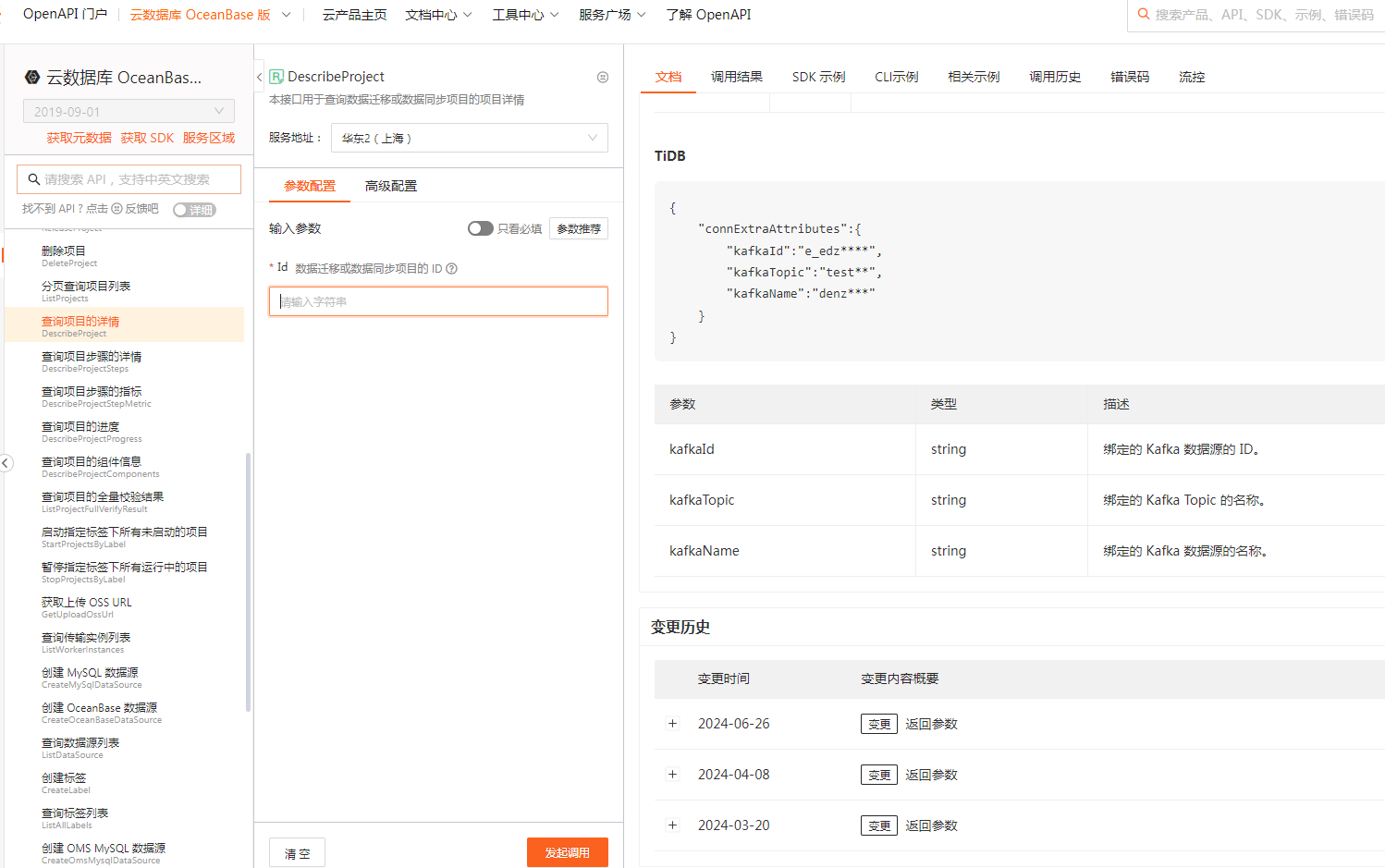Click the feedback smiley icon beside 反馈吧
The width and height of the screenshot is (1385, 868).
pyautogui.click(x=117, y=209)
